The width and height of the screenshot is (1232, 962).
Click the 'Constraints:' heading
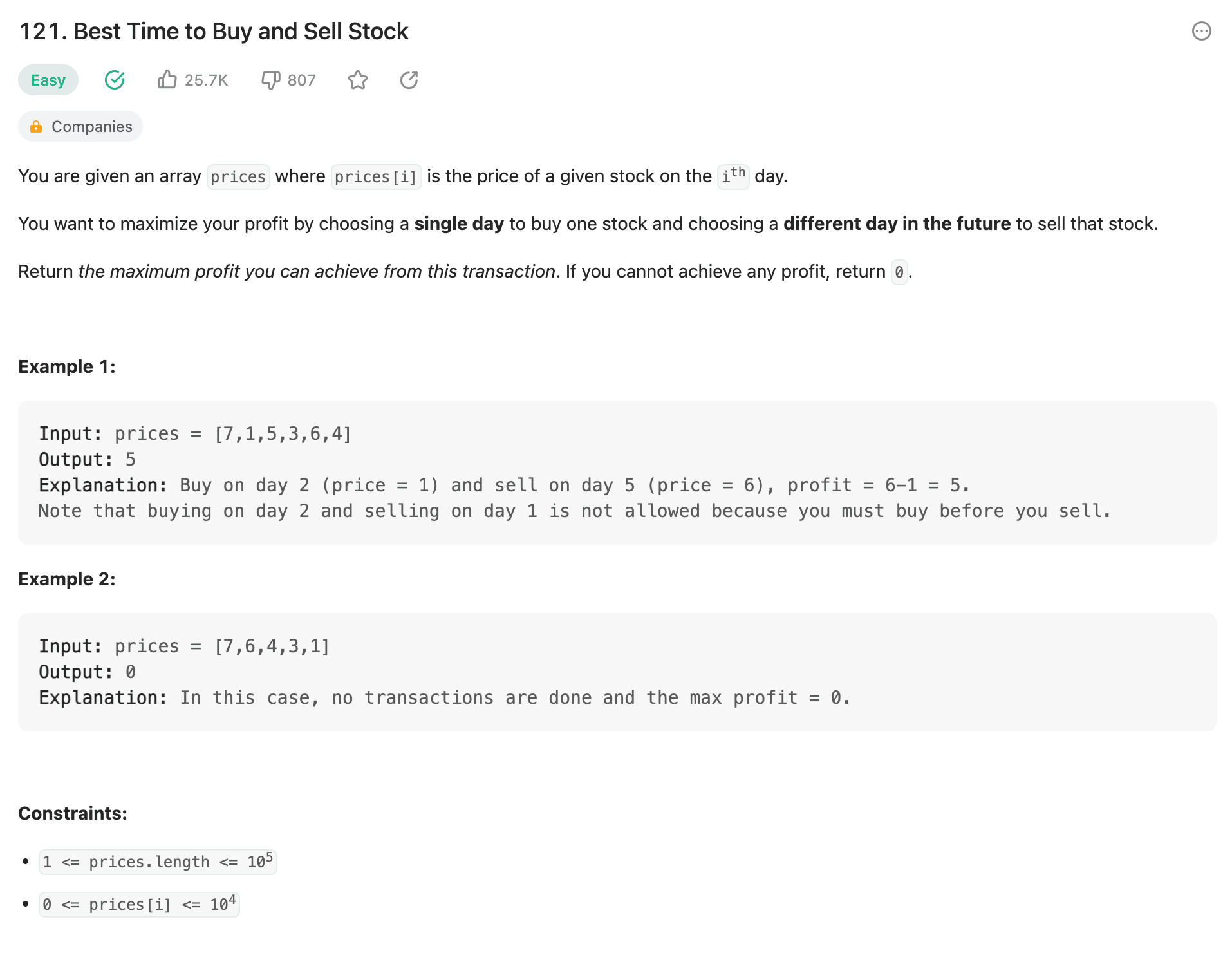pos(73,813)
